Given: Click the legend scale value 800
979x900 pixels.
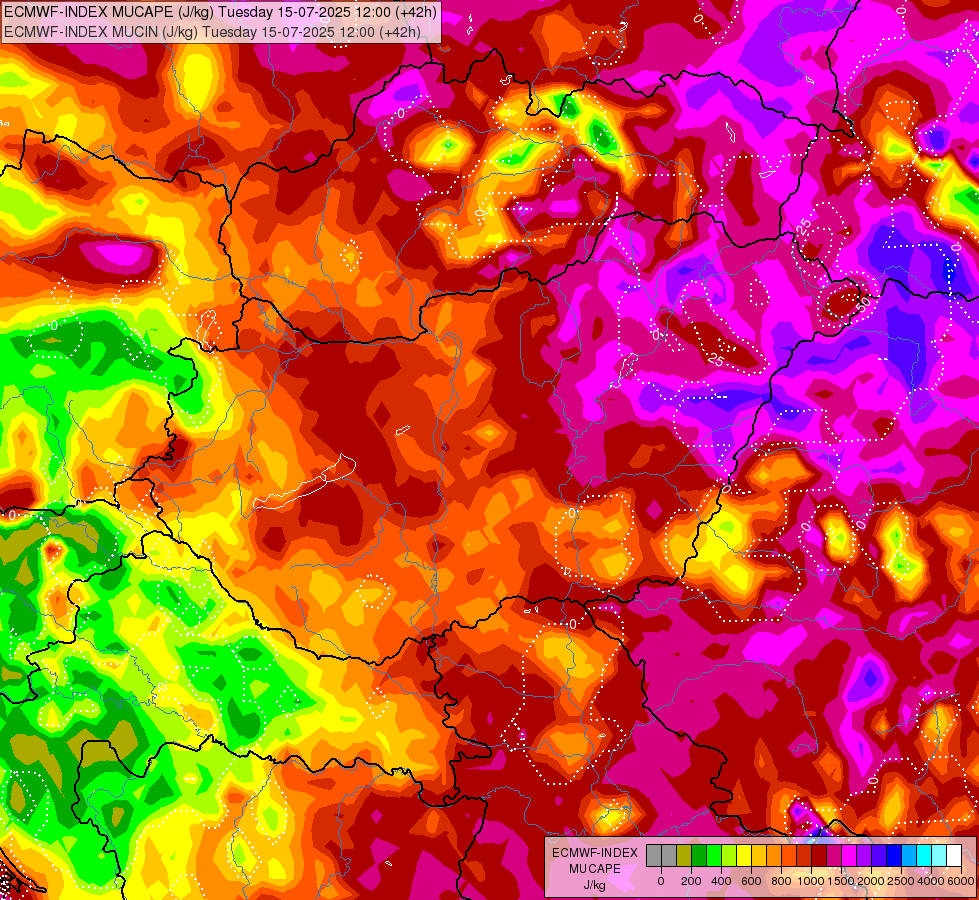Looking at the screenshot, I should tap(782, 881).
